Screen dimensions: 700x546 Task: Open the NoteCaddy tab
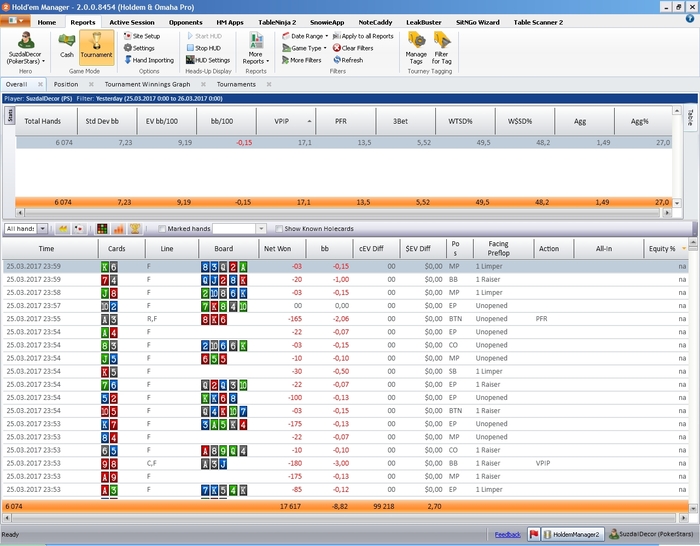tap(375, 22)
